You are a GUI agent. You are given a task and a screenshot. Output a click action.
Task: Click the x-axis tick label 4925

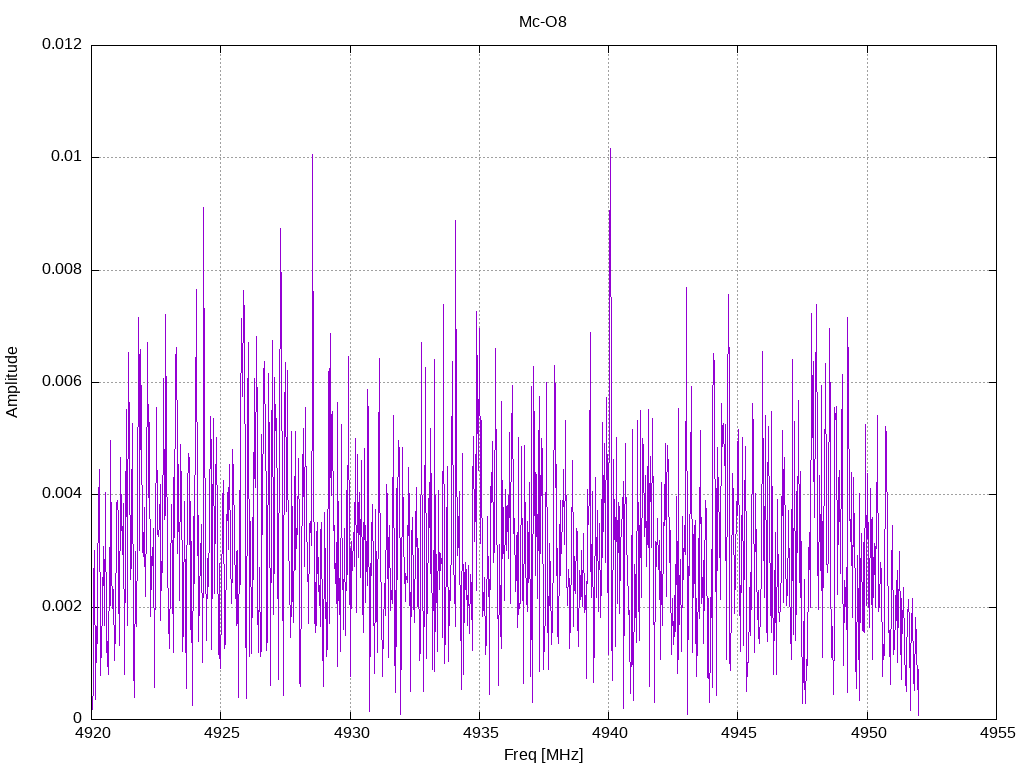click(x=222, y=733)
